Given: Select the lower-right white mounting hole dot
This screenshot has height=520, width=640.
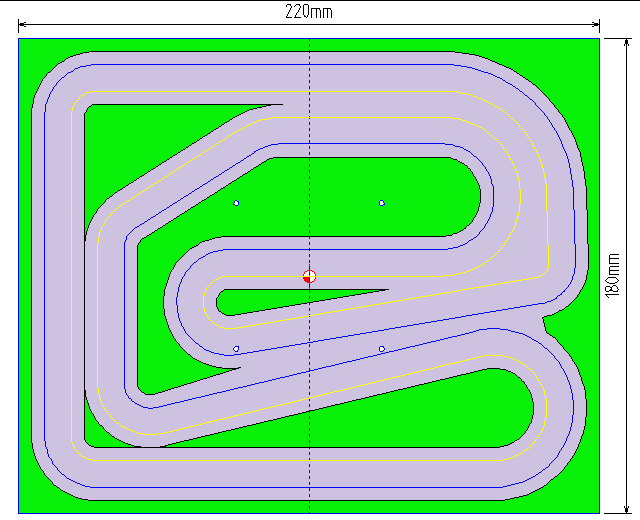Looking at the screenshot, I should pyautogui.click(x=382, y=349).
